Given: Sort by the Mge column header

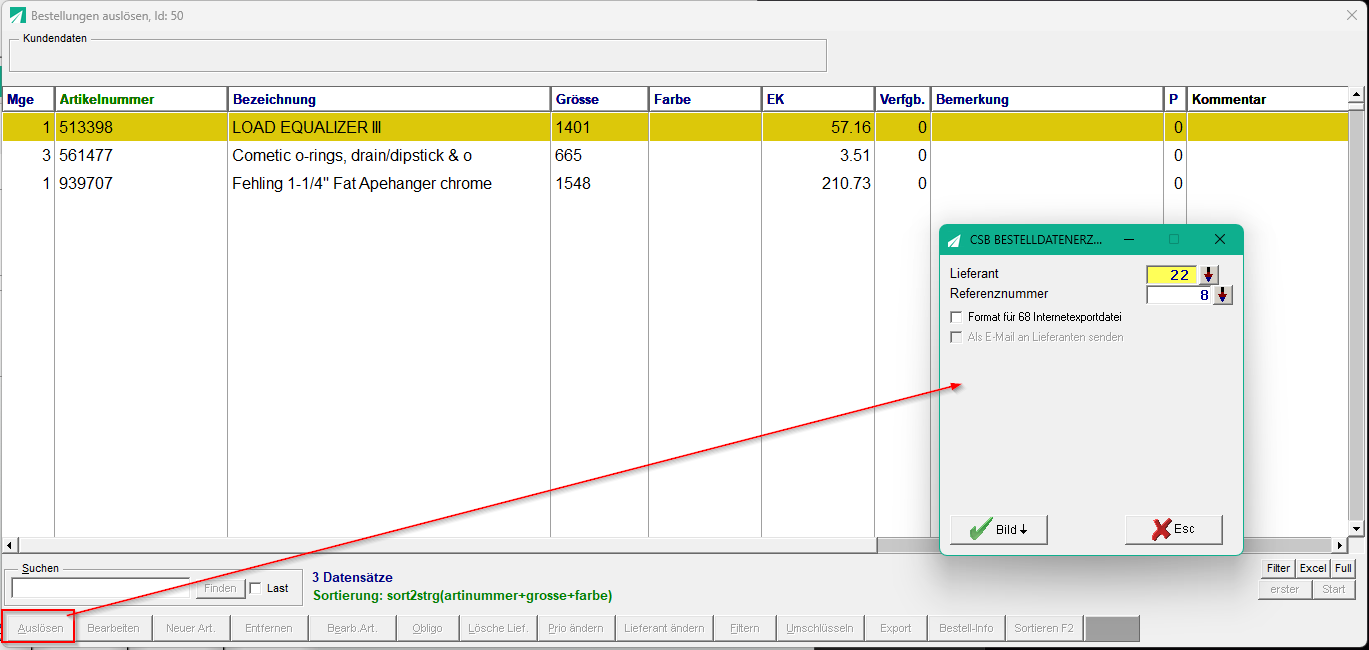Looking at the screenshot, I should pos(28,99).
